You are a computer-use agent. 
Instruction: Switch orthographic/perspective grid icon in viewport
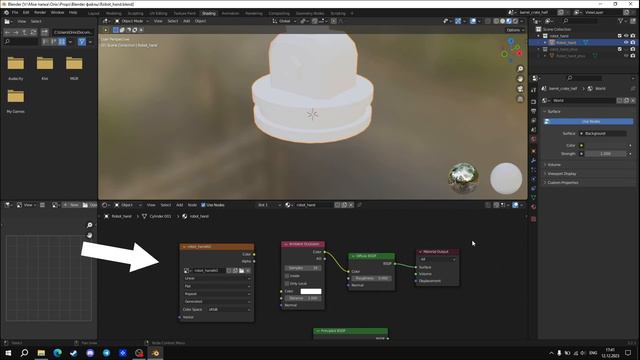coord(520,99)
